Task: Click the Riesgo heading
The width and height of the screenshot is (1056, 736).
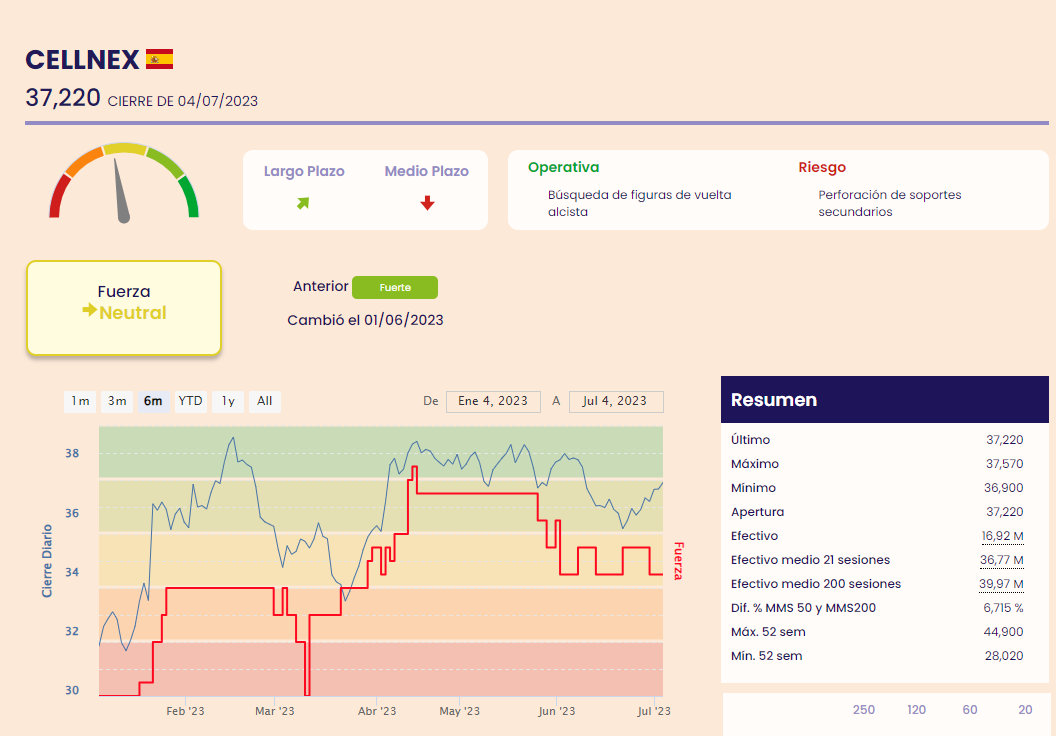Action: [x=822, y=167]
